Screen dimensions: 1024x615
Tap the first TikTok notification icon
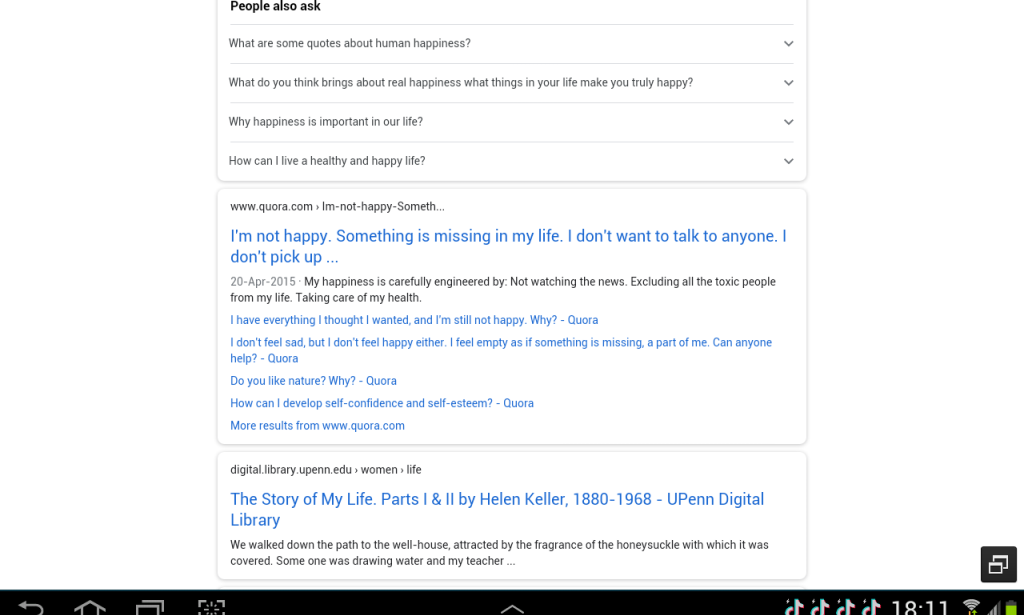(795, 607)
